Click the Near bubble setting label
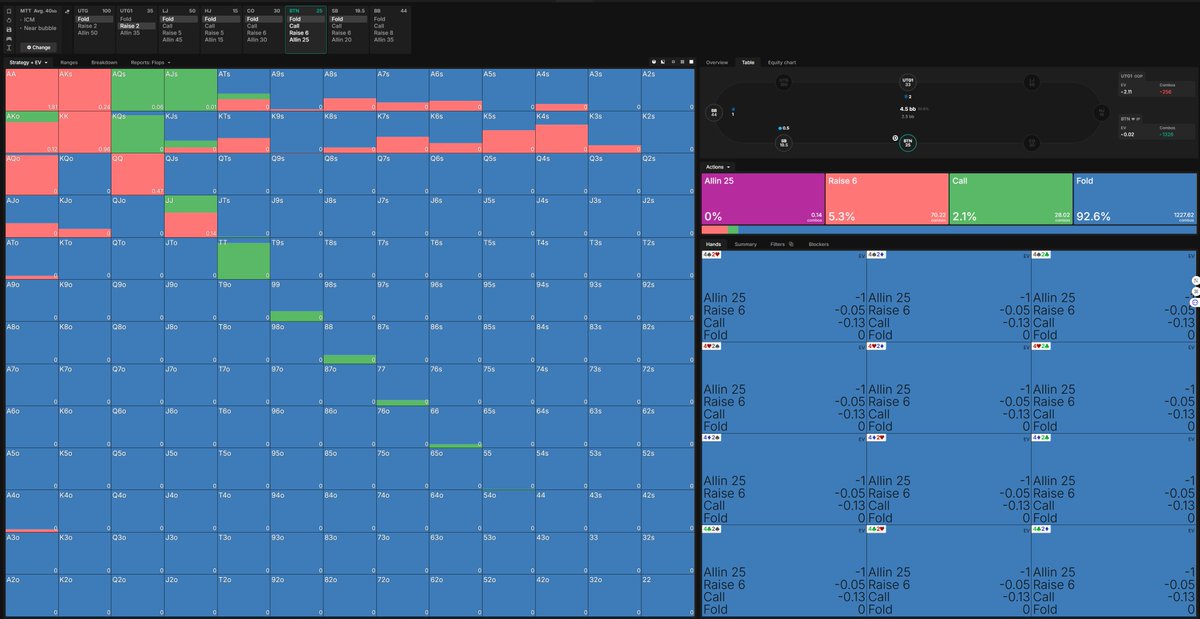 40,28
